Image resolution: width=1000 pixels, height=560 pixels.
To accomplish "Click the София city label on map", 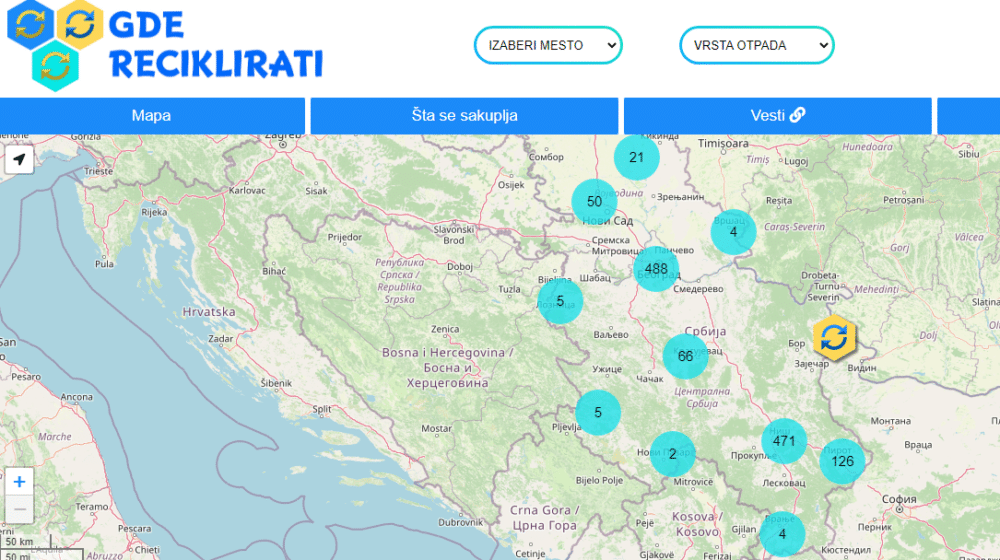I will [x=899, y=499].
